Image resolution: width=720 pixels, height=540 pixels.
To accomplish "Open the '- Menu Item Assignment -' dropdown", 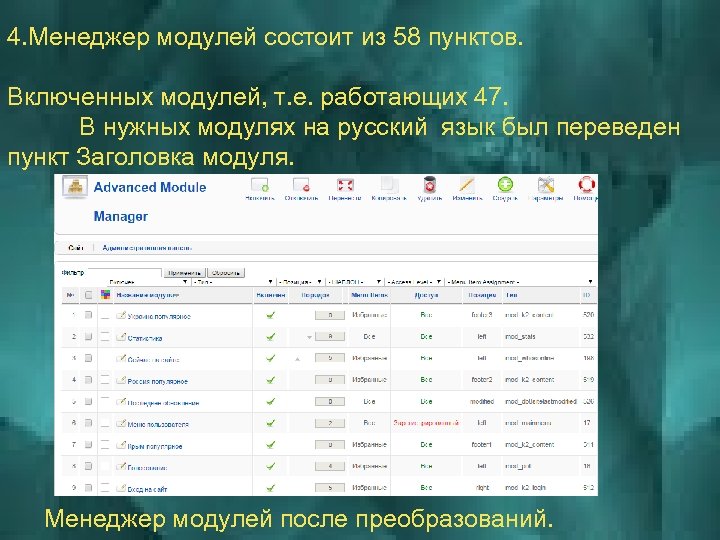I will [x=520, y=282].
